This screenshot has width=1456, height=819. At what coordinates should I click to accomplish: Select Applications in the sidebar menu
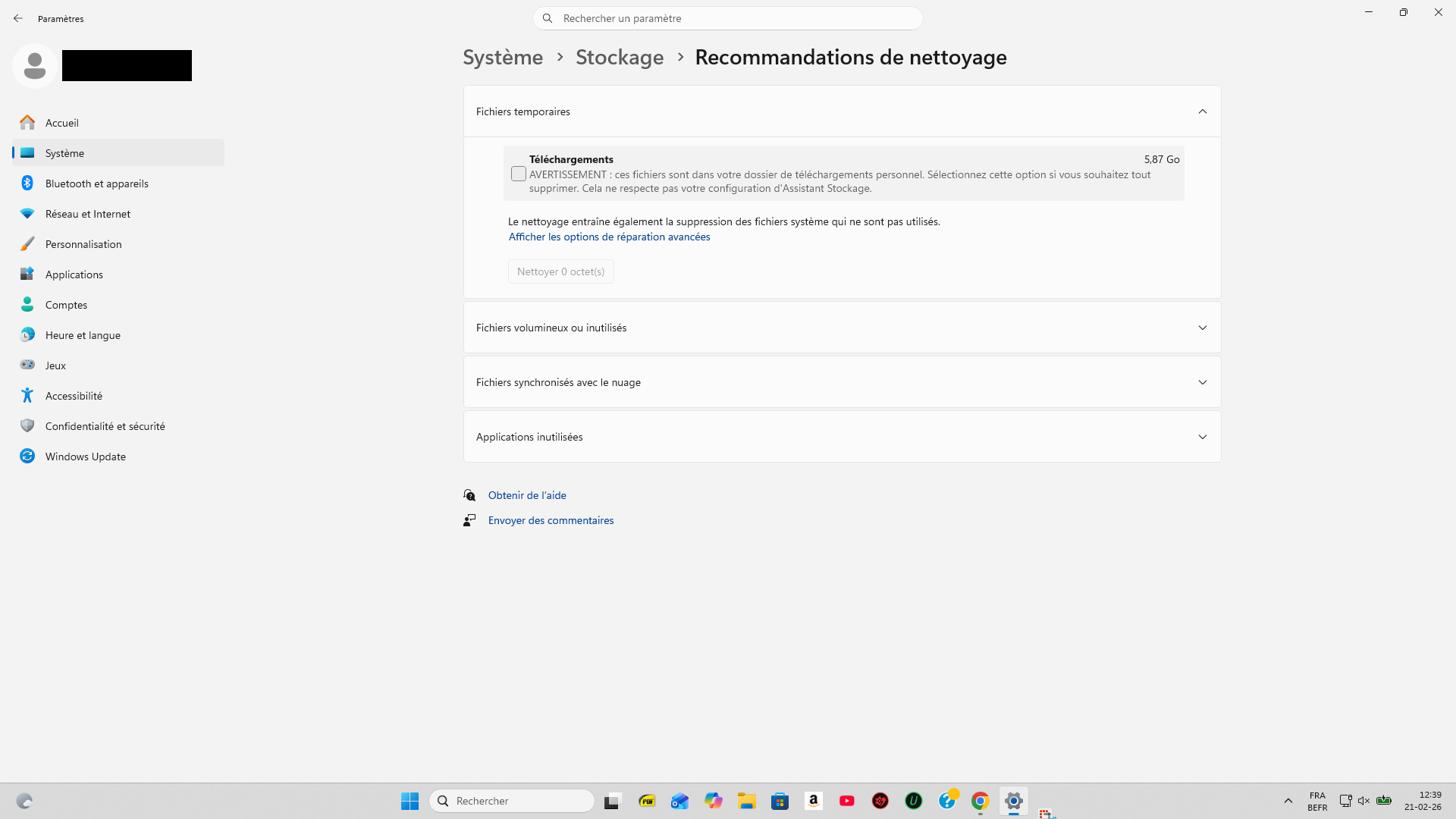point(74,275)
